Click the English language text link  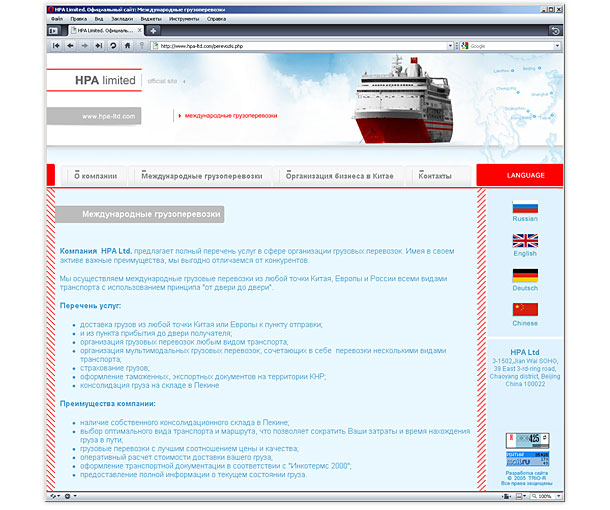click(525, 253)
